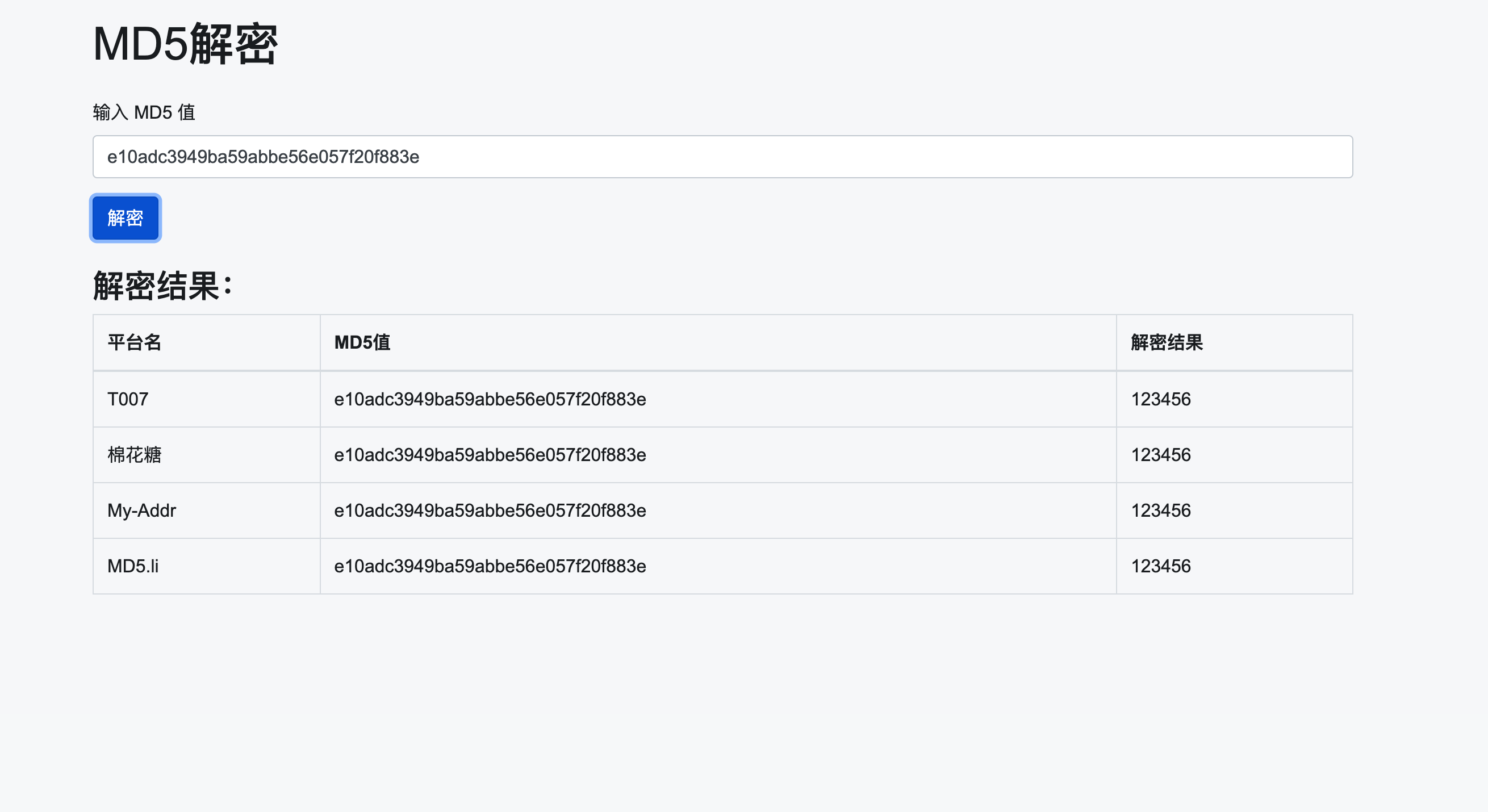Click the MD5 hash in MD5.li row

pyautogui.click(x=490, y=566)
